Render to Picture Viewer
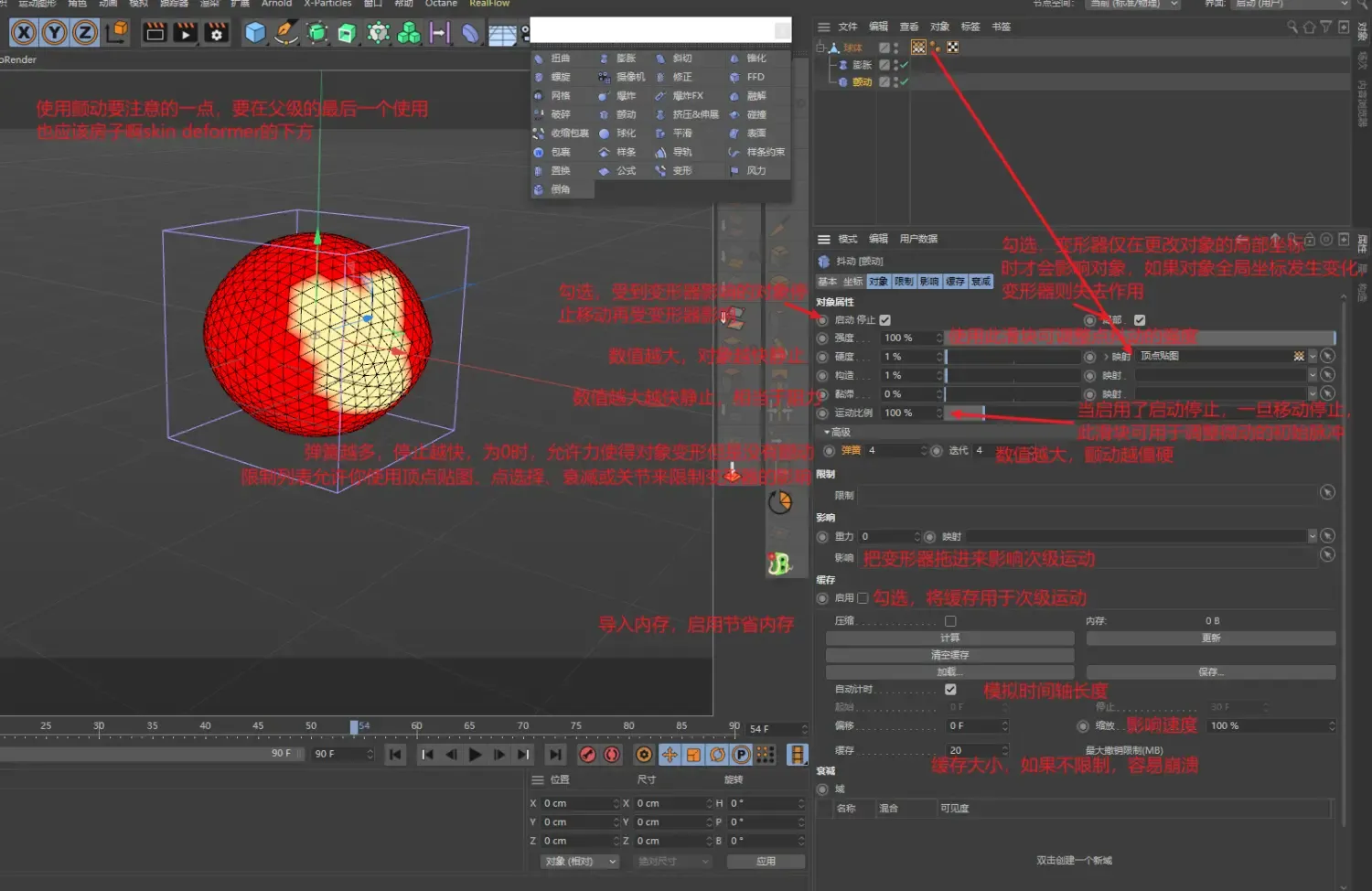The image size is (1372, 891). 185,33
